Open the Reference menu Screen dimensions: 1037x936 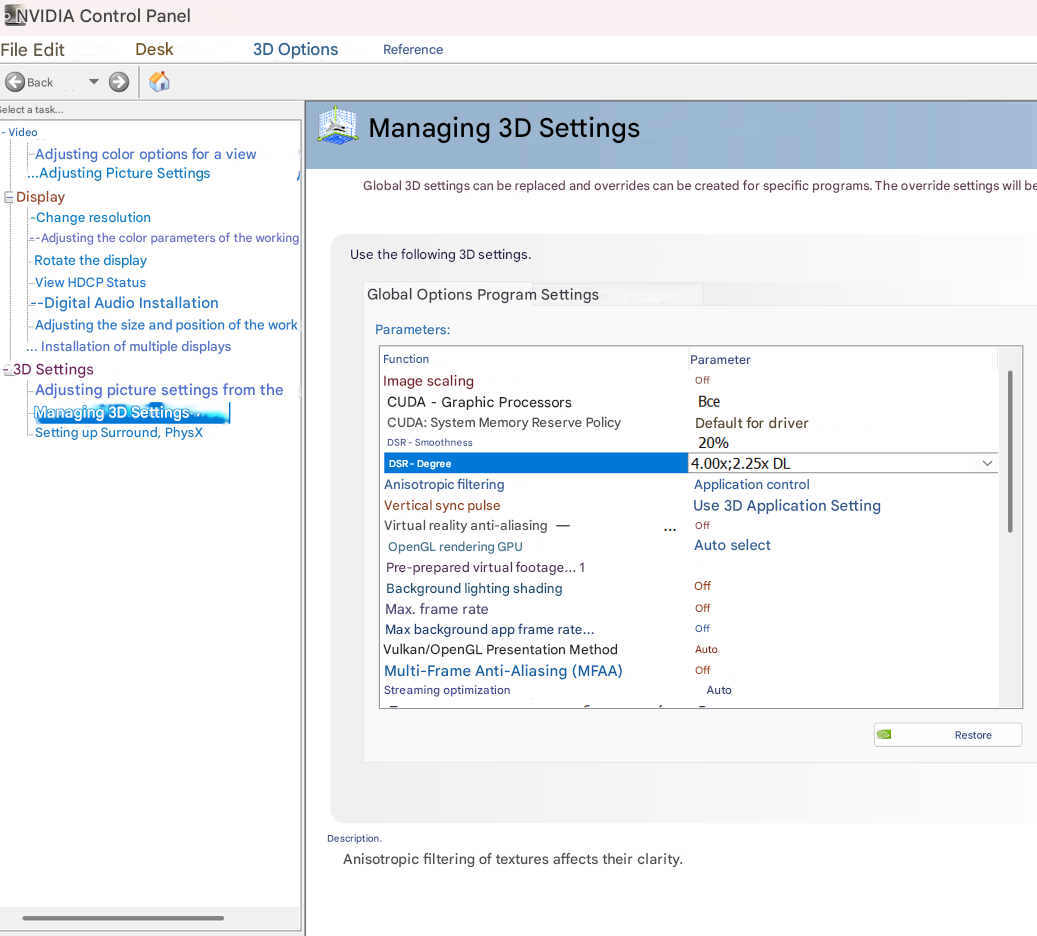pyautogui.click(x=412, y=49)
